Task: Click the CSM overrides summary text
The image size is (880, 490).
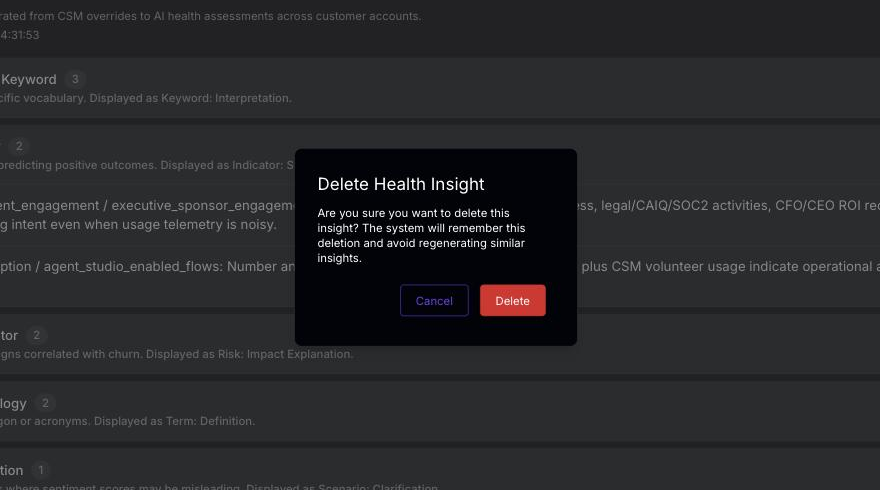Action: tap(210, 16)
